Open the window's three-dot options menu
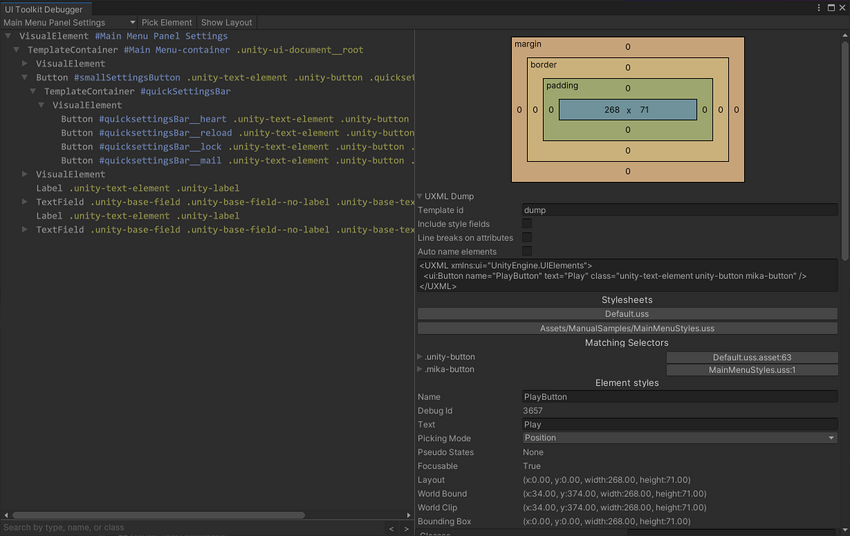The height and width of the screenshot is (536, 850). [x=820, y=7]
